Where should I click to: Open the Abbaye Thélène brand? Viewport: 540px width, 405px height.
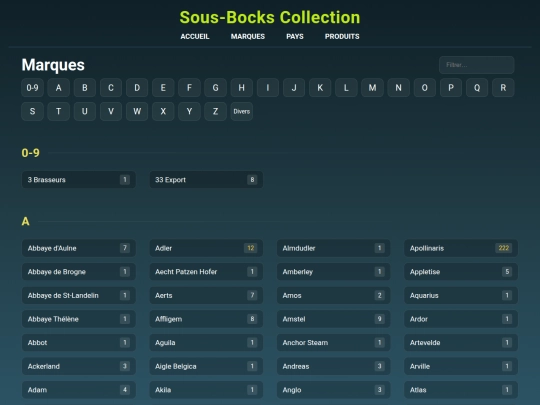(x=79, y=319)
